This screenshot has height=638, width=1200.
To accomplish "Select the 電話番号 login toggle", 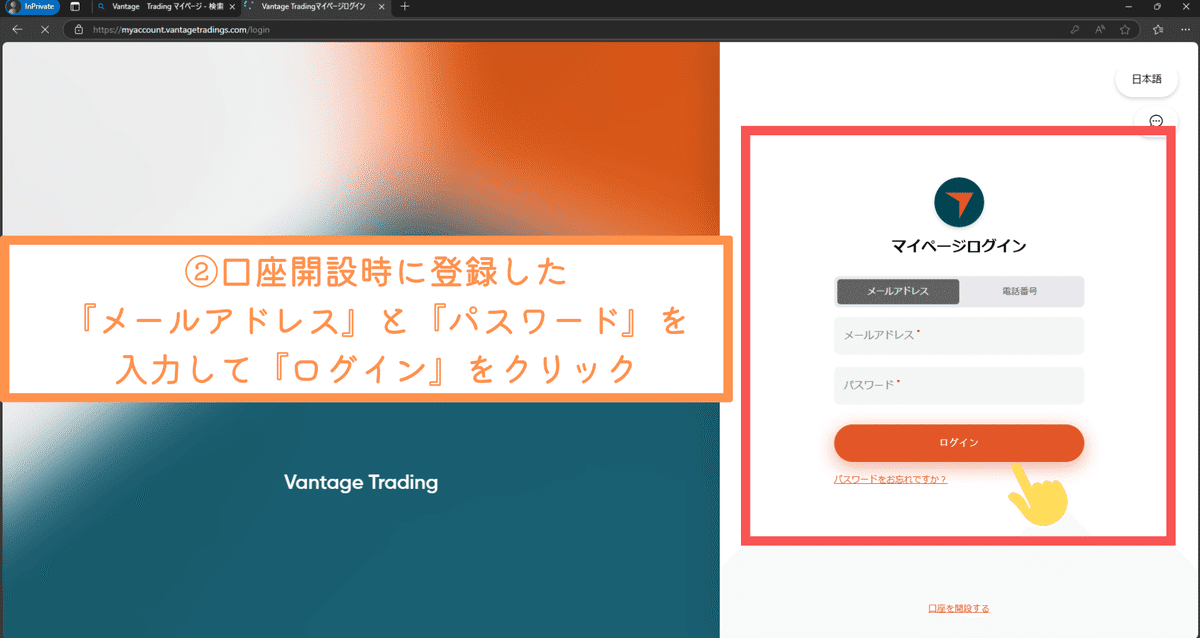I will pyautogui.click(x=1020, y=291).
